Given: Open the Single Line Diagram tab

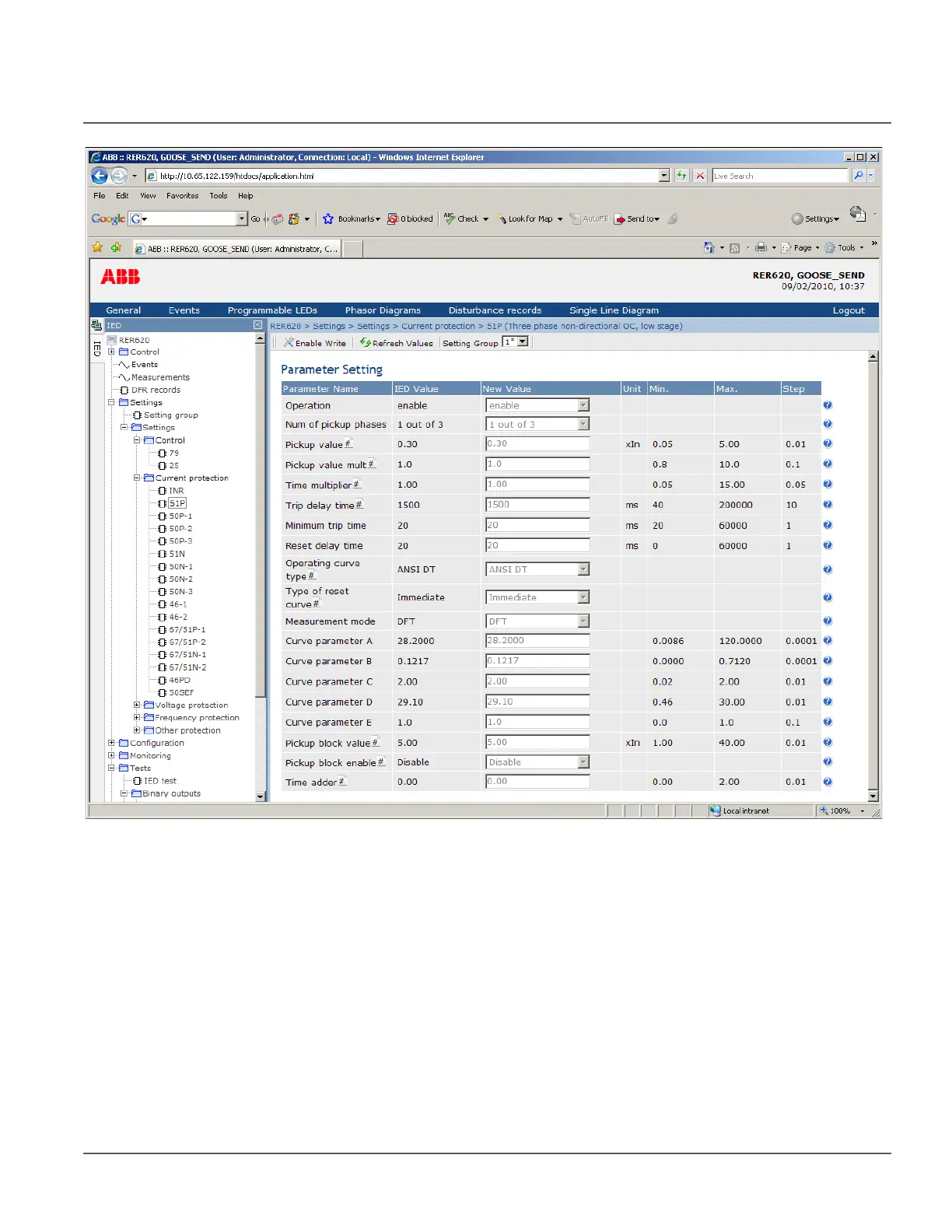Looking at the screenshot, I should (614, 310).
